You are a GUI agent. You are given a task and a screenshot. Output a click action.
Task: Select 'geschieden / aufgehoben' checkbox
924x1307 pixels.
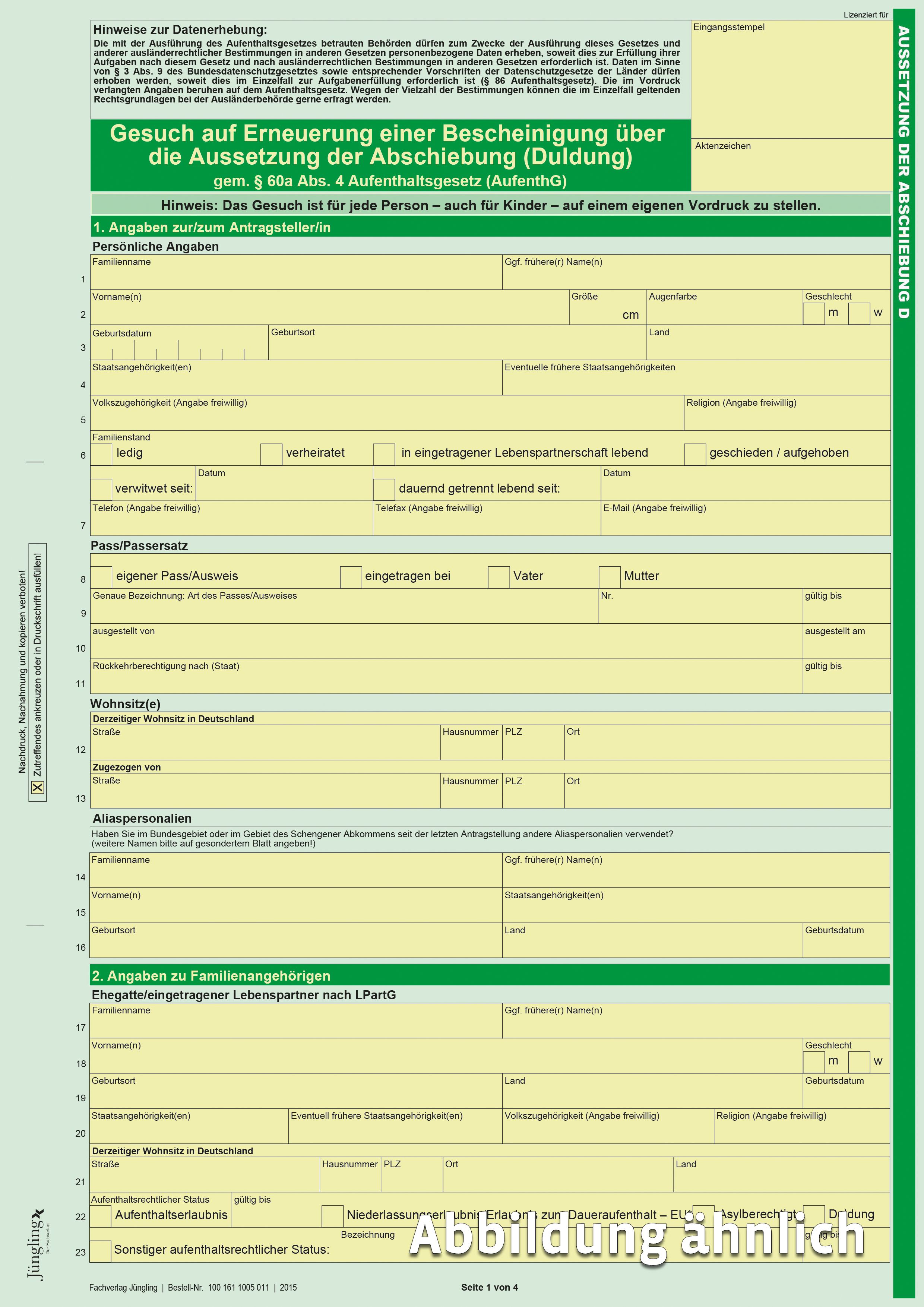(694, 454)
